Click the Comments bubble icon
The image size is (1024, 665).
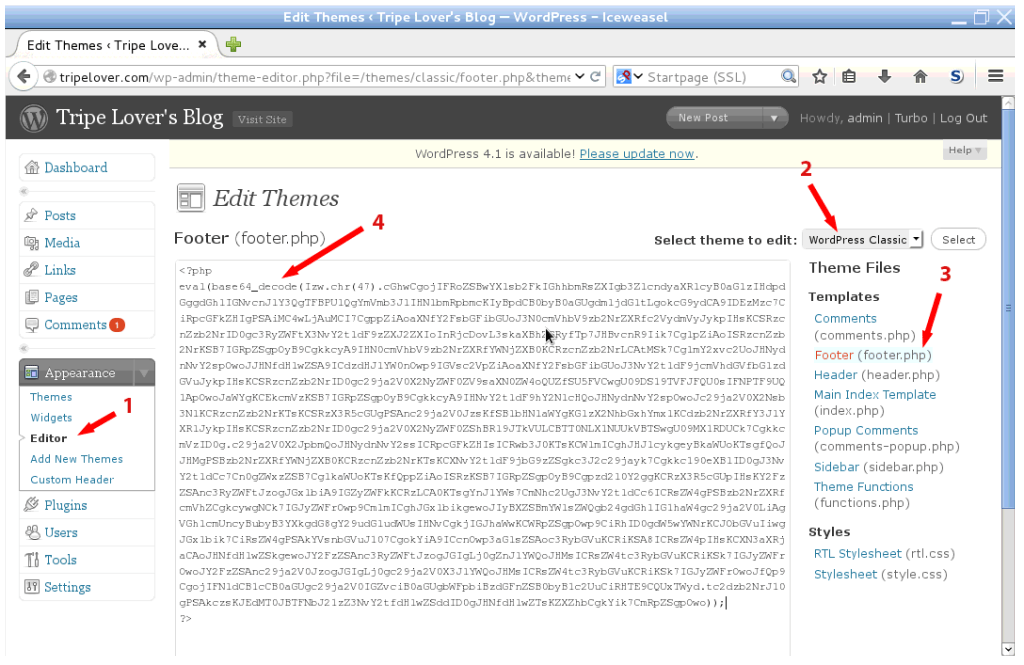[31, 325]
